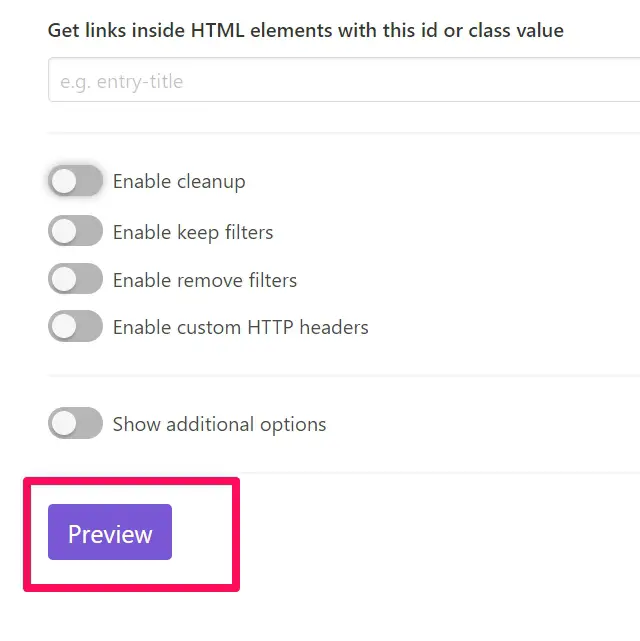Enable the custom HTTP headers toggle
Viewport: 640px width, 641px height.
pyautogui.click(x=76, y=326)
